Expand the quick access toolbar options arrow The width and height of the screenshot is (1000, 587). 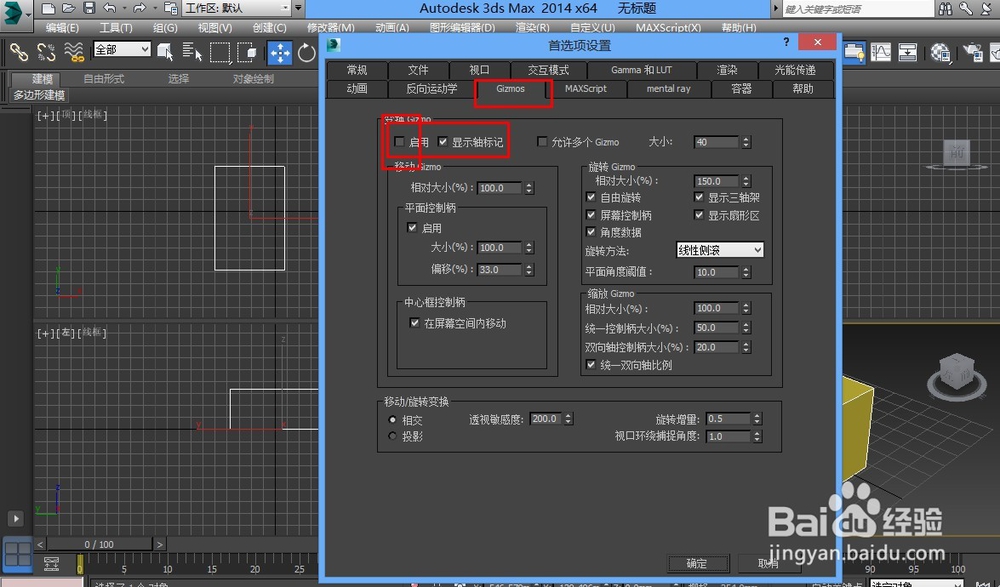tap(298, 8)
